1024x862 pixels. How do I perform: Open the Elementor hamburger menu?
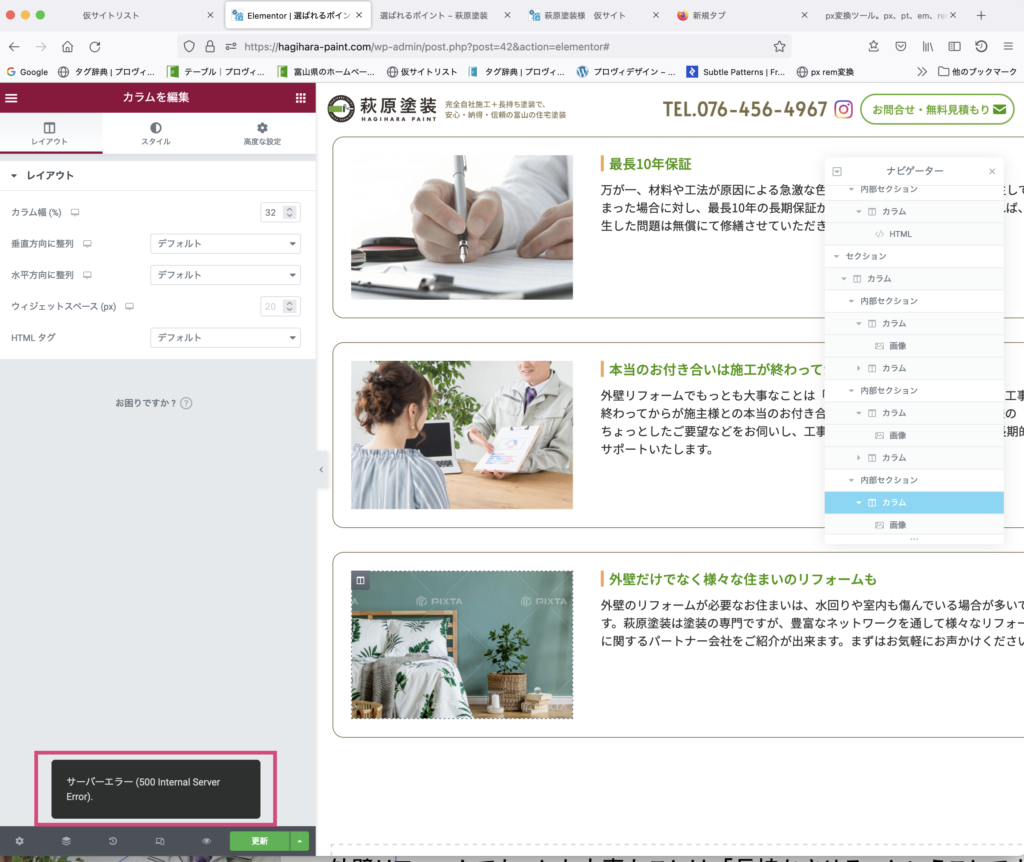[x=12, y=98]
